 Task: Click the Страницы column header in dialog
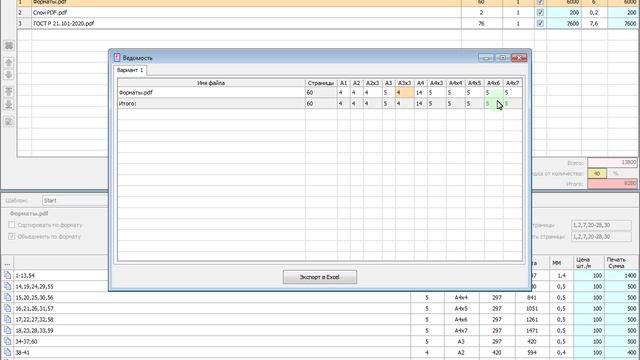point(321,83)
